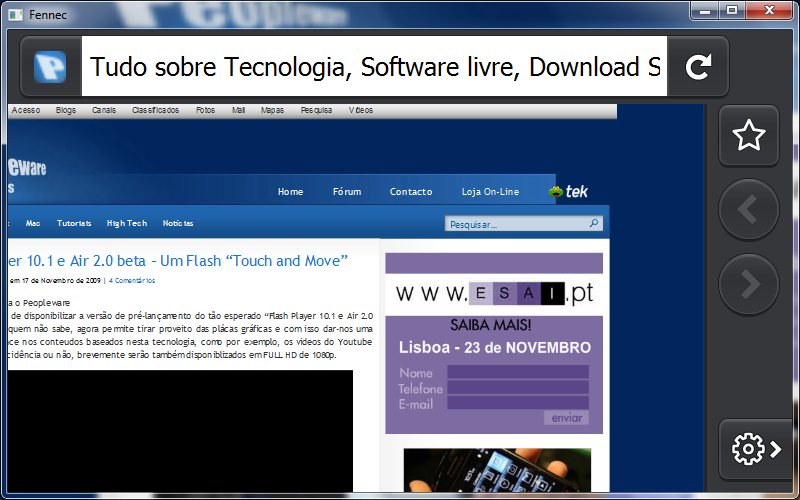Open the settings gear panel
The height and width of the screenshot is (500, 800).
756,449
